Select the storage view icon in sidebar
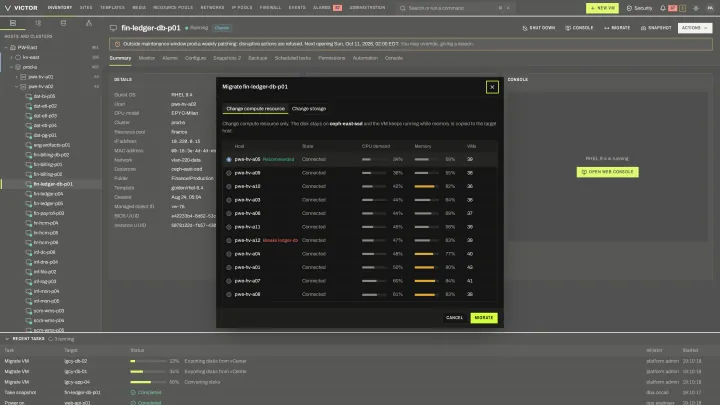This screenshot has width=720, height=405. (x=63, y=23)
